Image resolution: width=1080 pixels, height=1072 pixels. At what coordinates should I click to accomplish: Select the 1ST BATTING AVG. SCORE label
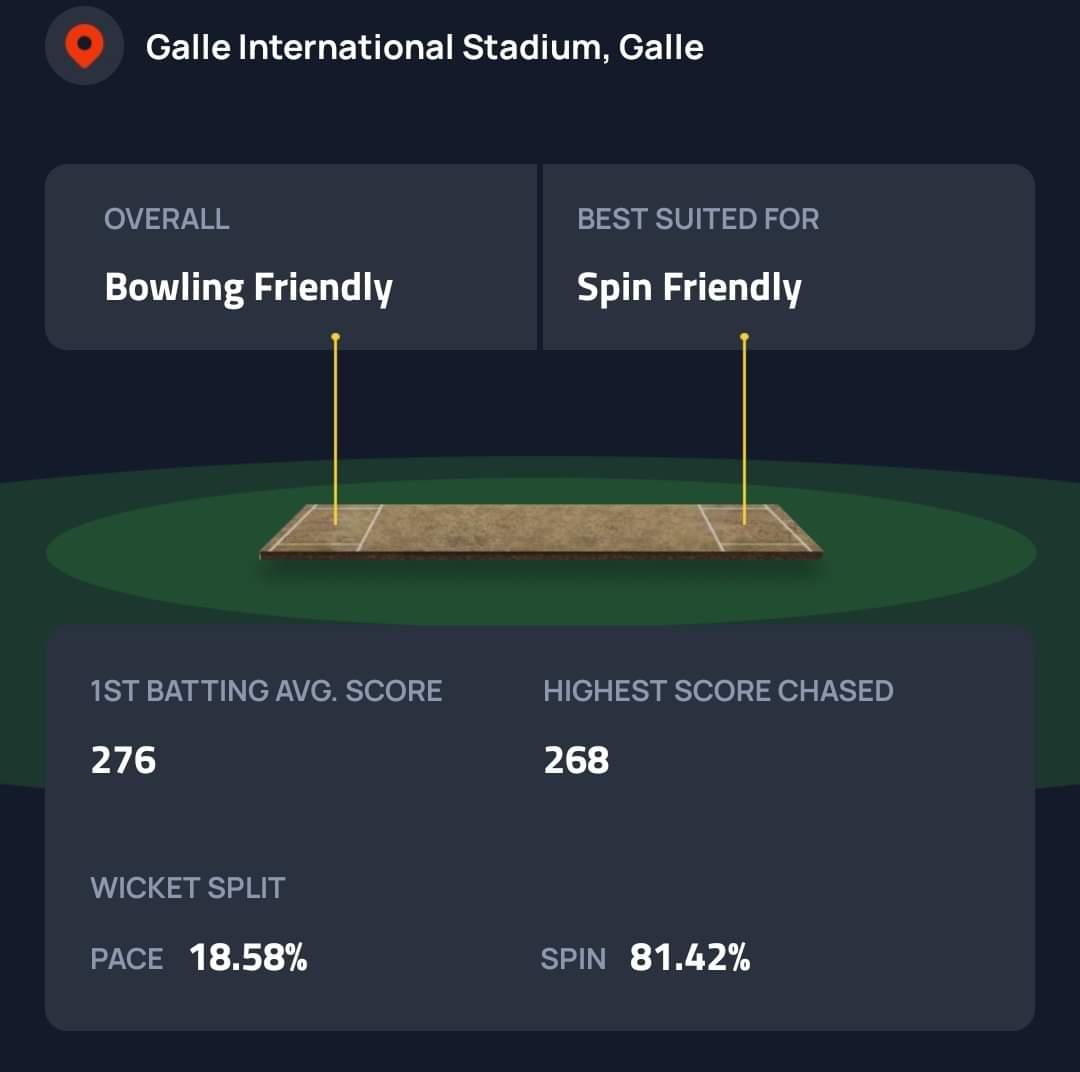coord(266,691)
